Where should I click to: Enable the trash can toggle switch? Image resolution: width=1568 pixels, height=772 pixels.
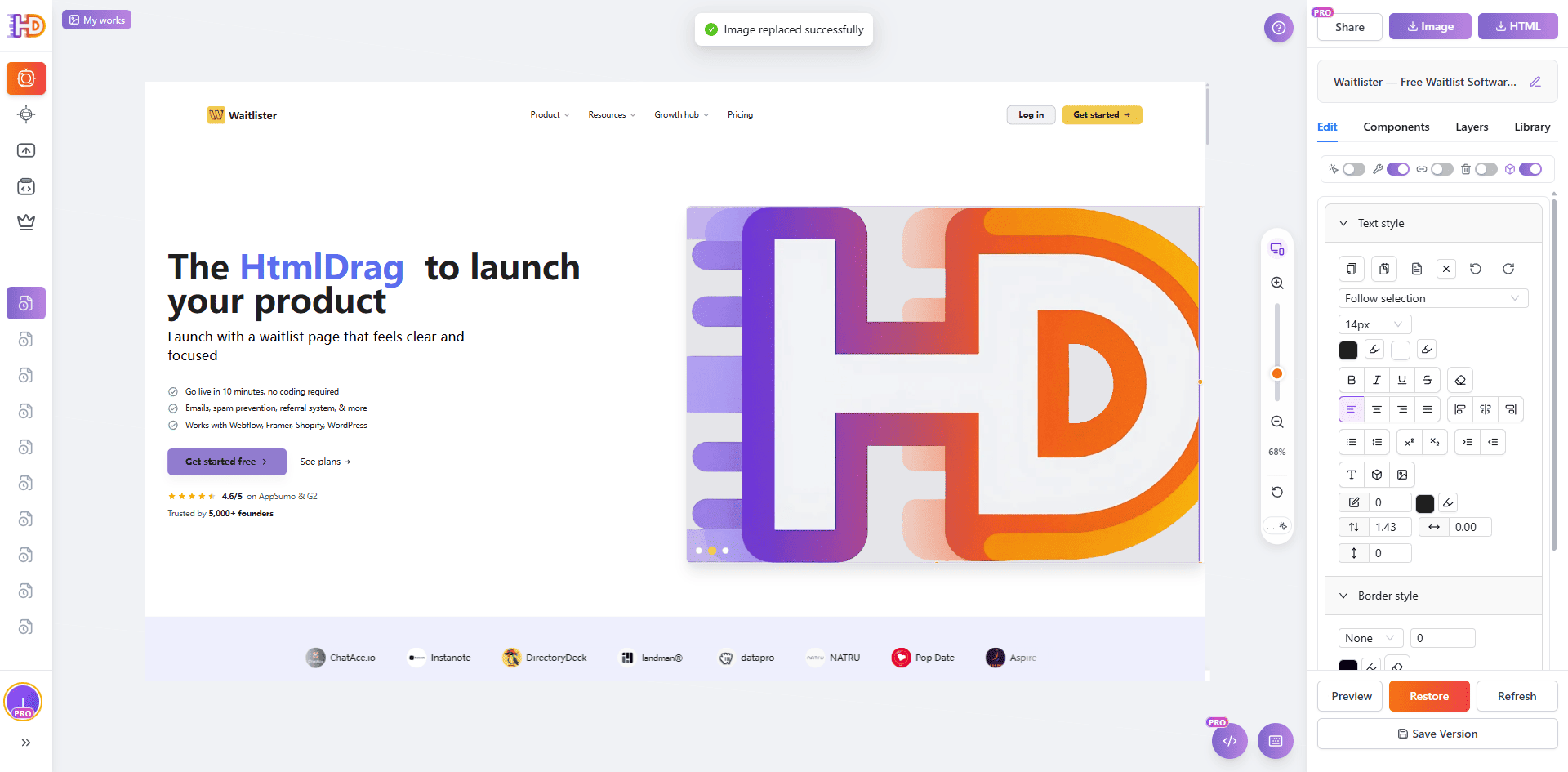(1486, 169)
